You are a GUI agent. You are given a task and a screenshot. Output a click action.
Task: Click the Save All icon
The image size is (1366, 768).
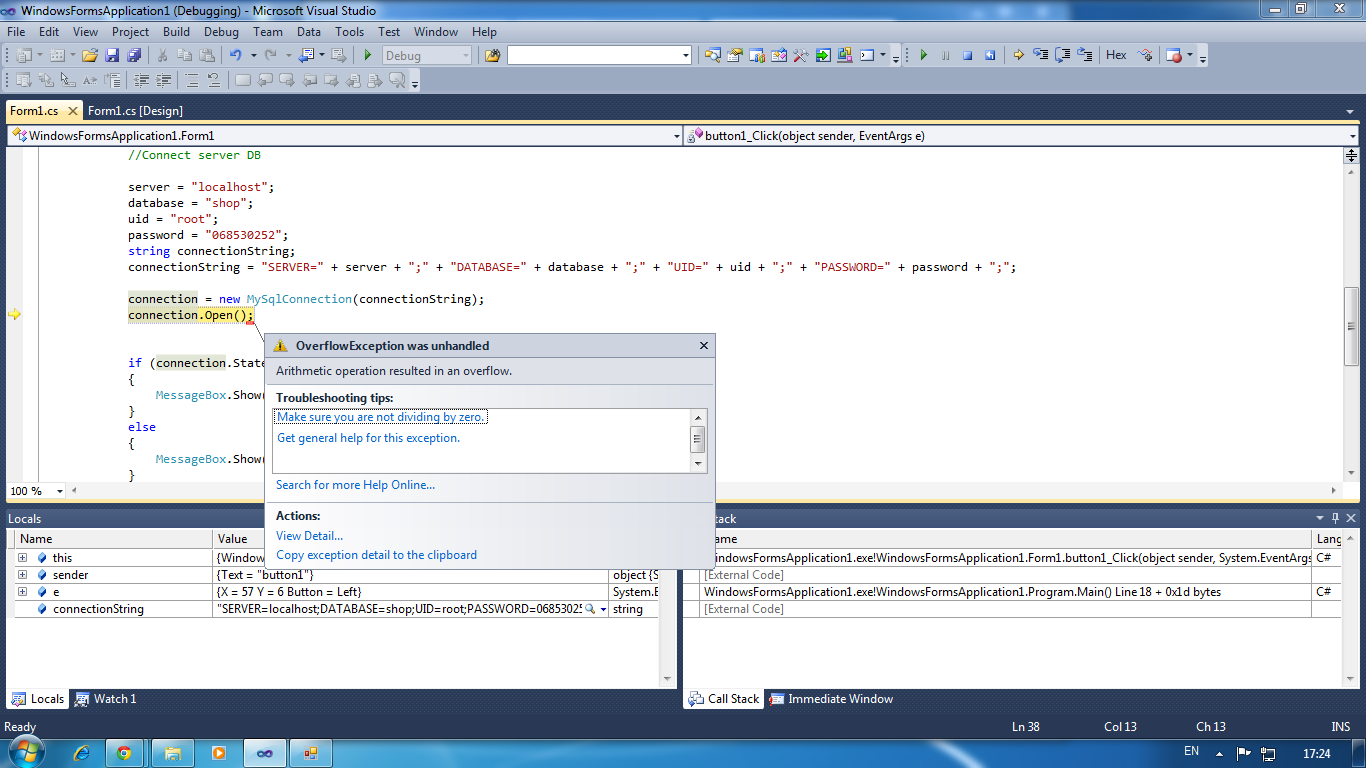(x=134, y=55)
